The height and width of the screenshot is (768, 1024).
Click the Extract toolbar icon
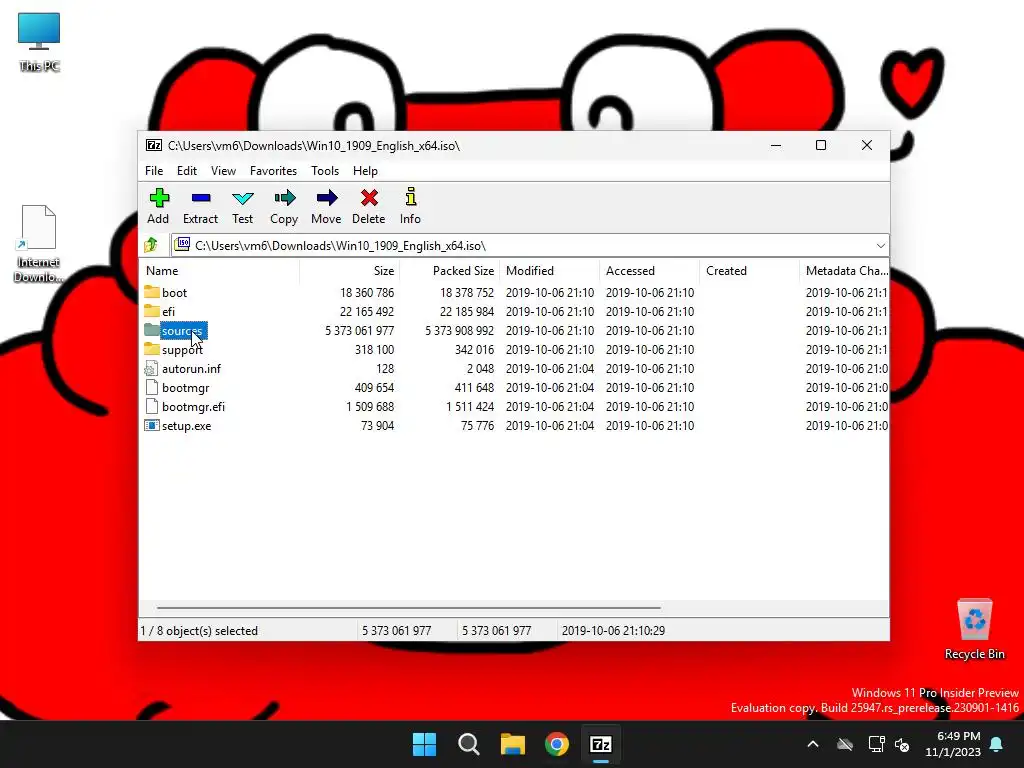coord(200,198)
